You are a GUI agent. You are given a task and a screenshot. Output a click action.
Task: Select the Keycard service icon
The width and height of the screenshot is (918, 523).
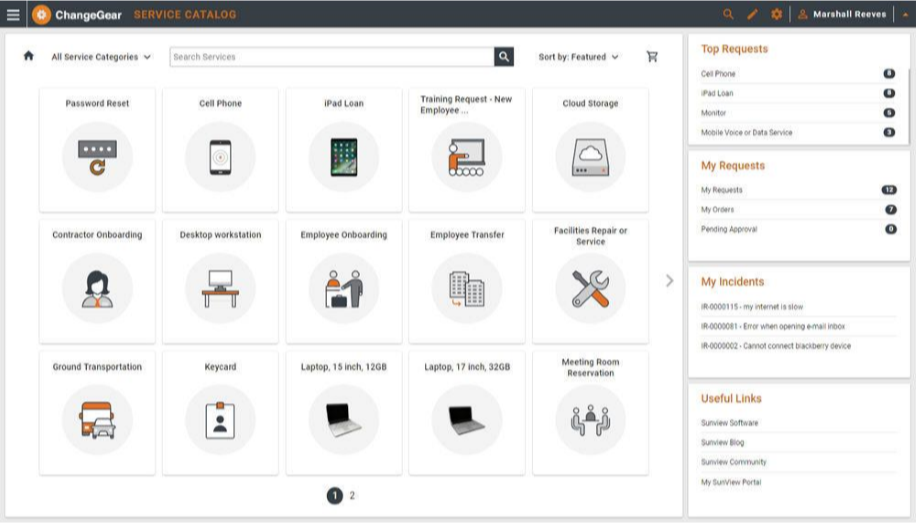(x=220, y=420)
